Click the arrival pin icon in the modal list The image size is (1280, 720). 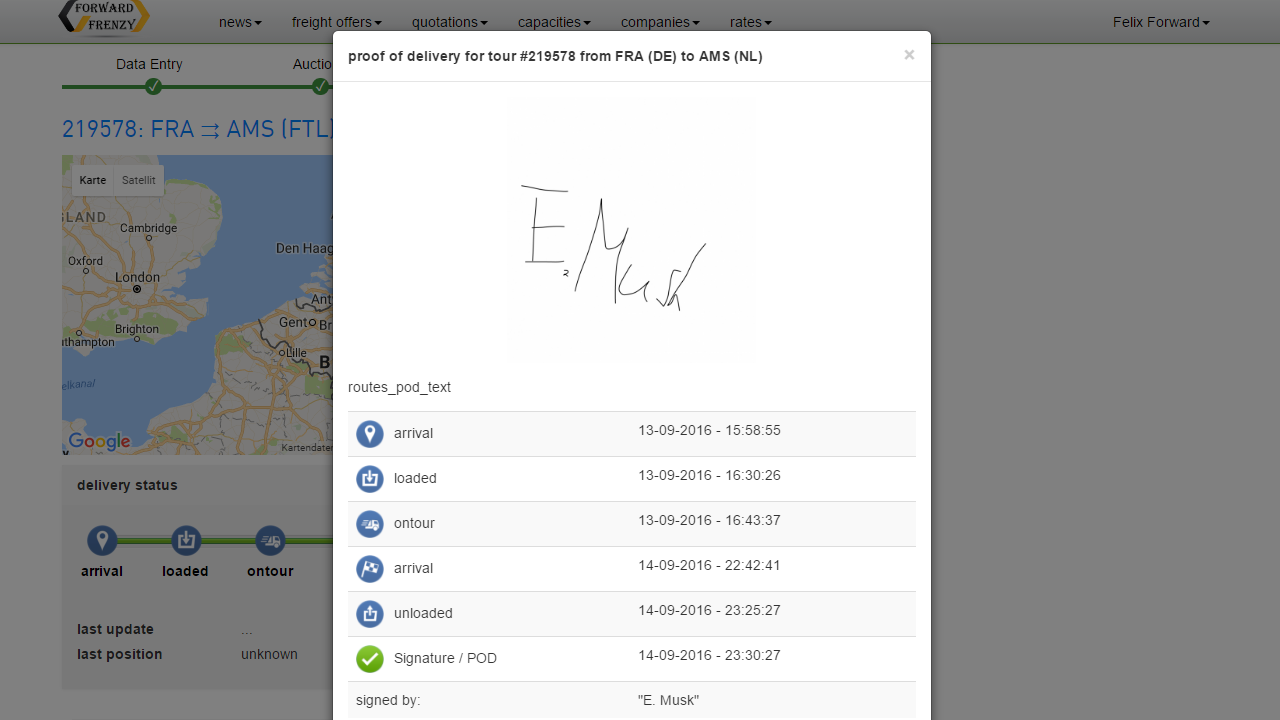click(370, 434)
